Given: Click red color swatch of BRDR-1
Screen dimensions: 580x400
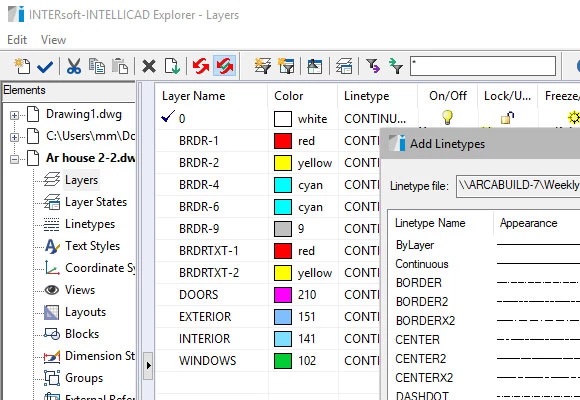Looking at the screenshot, I should tap(283, 141).
